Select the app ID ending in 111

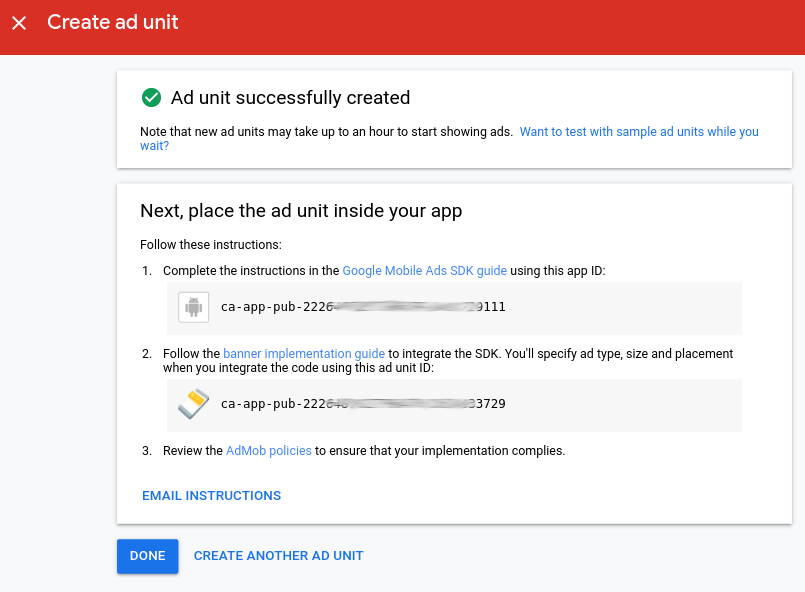(x=363, y=307)
